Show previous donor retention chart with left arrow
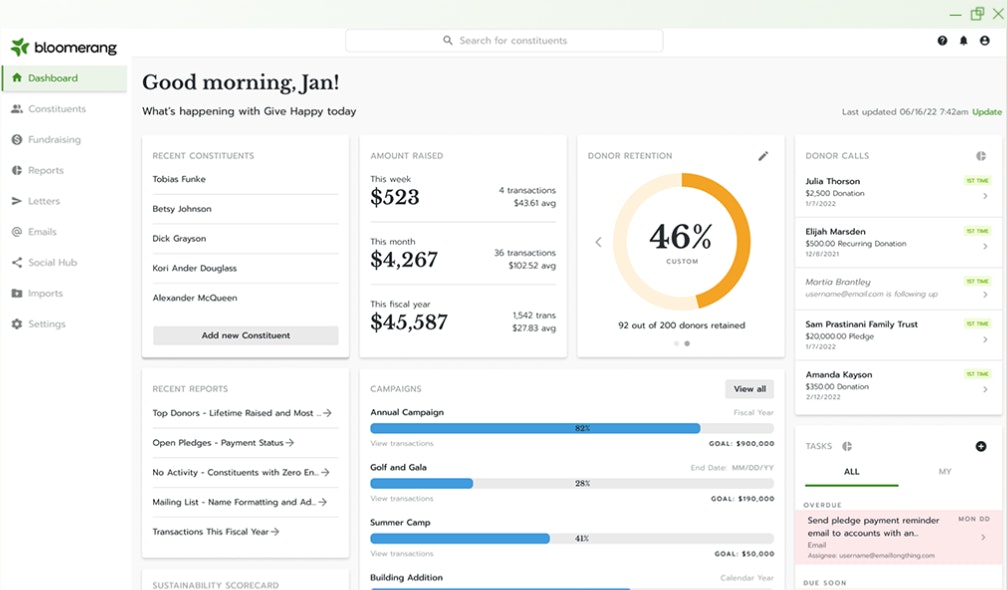1007x590 pixels. tap(598, 242)
